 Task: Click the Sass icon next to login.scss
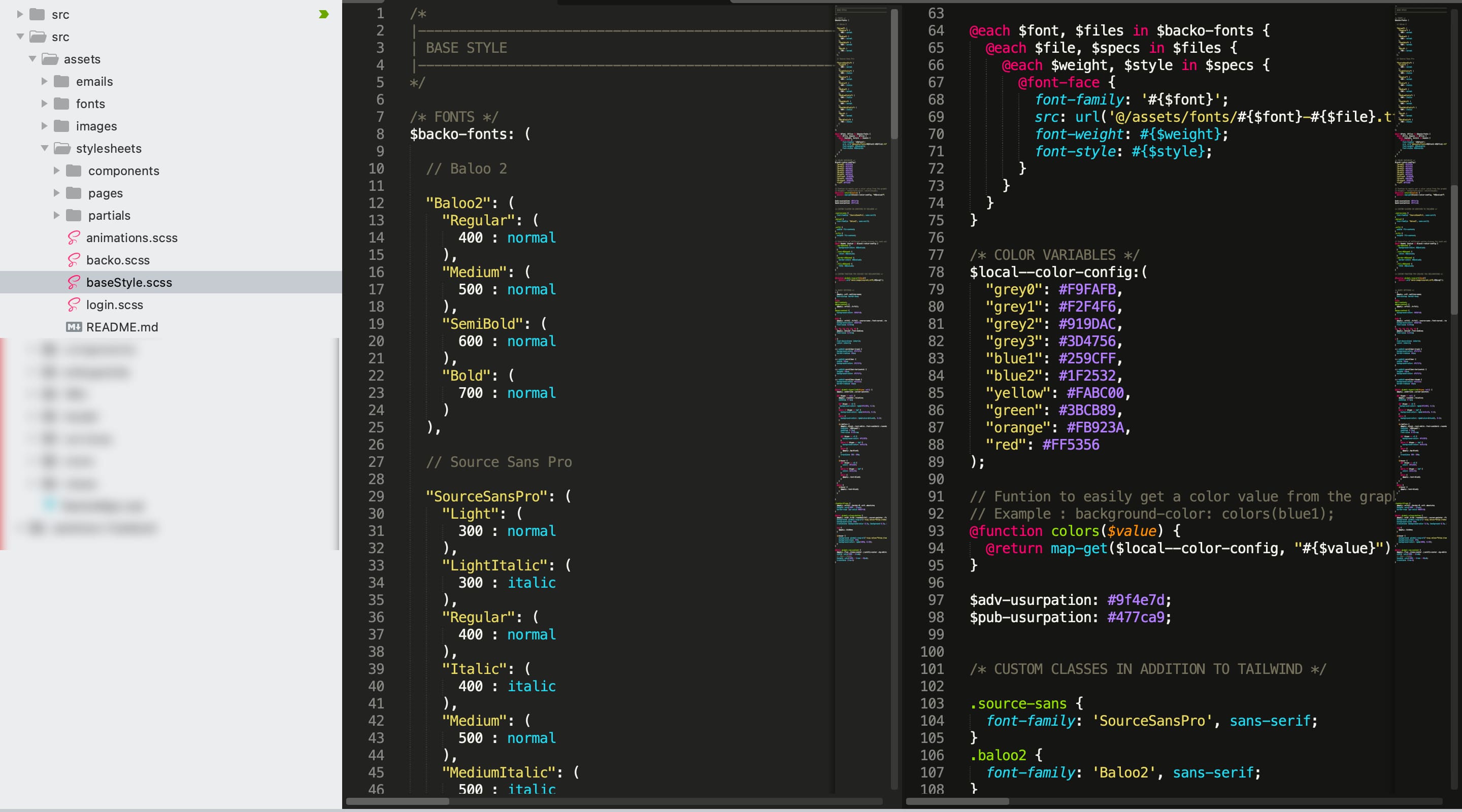tap(74, 304)
